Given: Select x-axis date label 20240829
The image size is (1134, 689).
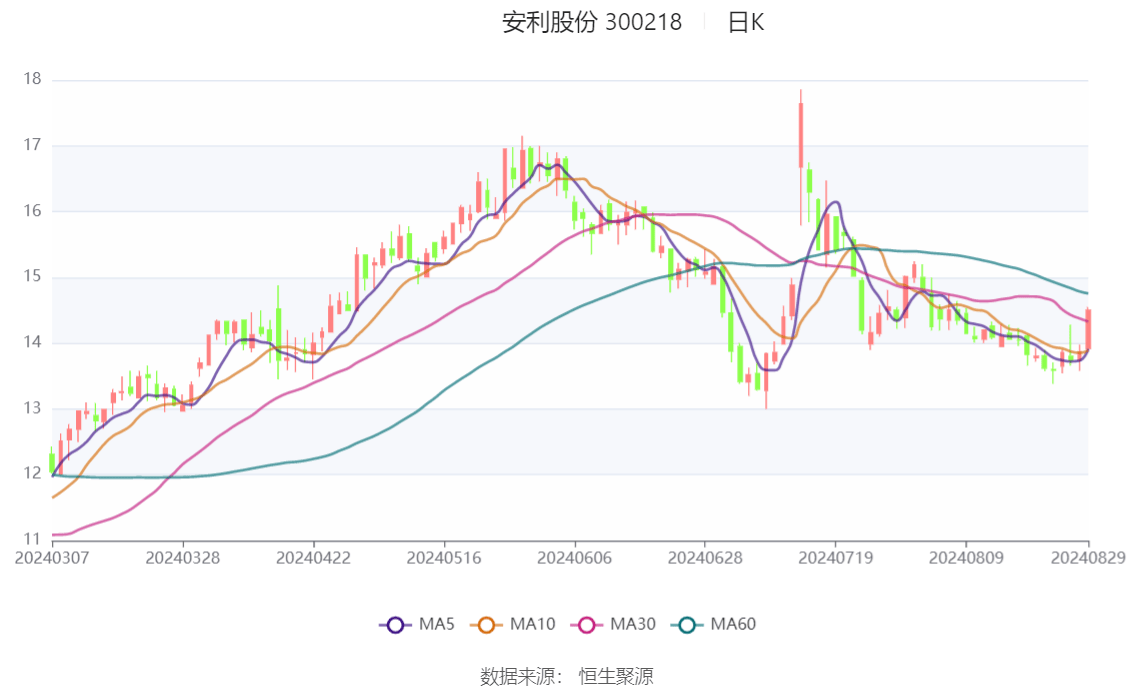Looking at the screenshot, I should point(1088,558).
